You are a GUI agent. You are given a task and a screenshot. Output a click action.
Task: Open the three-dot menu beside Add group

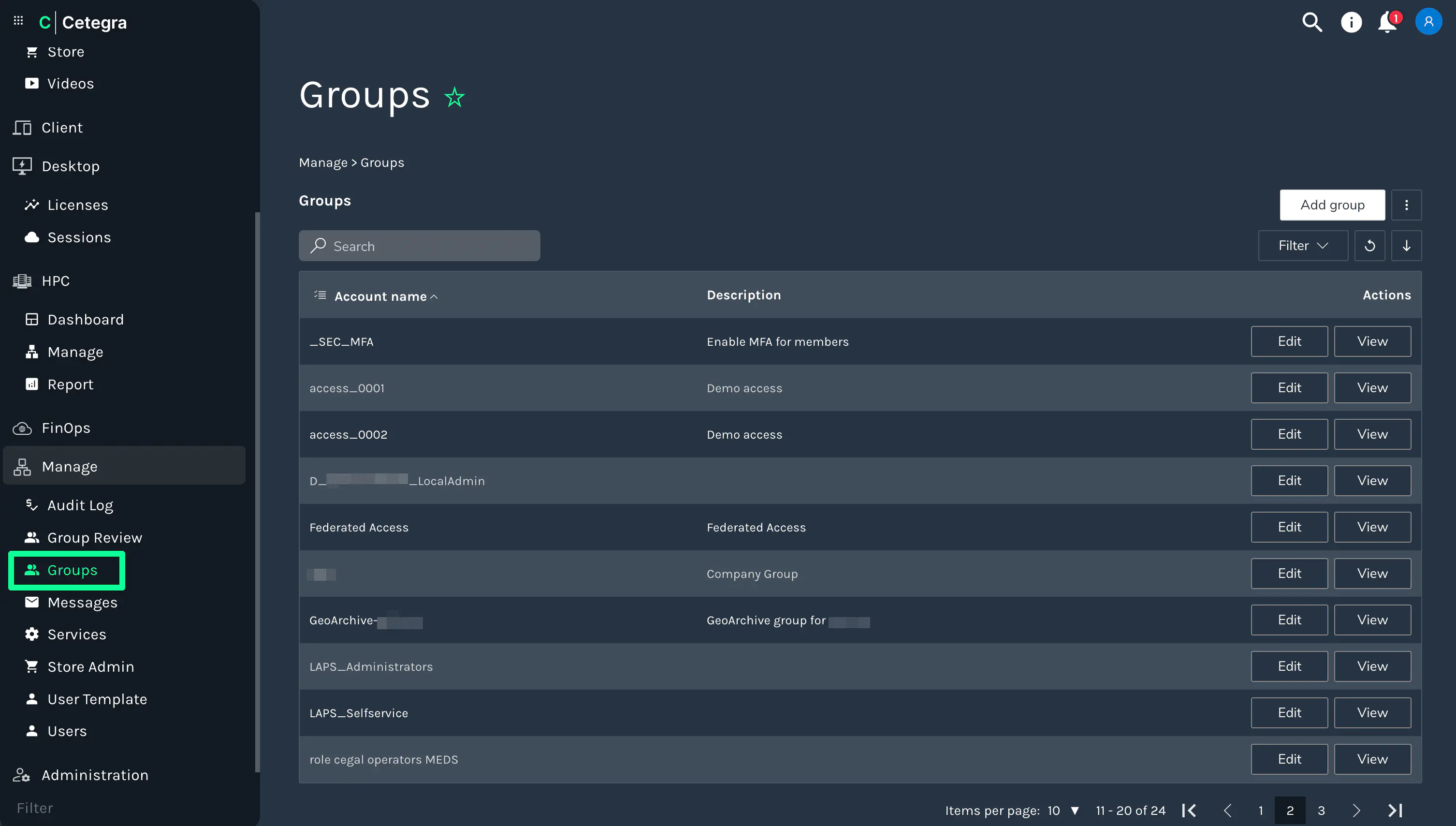pos(1407,205)
